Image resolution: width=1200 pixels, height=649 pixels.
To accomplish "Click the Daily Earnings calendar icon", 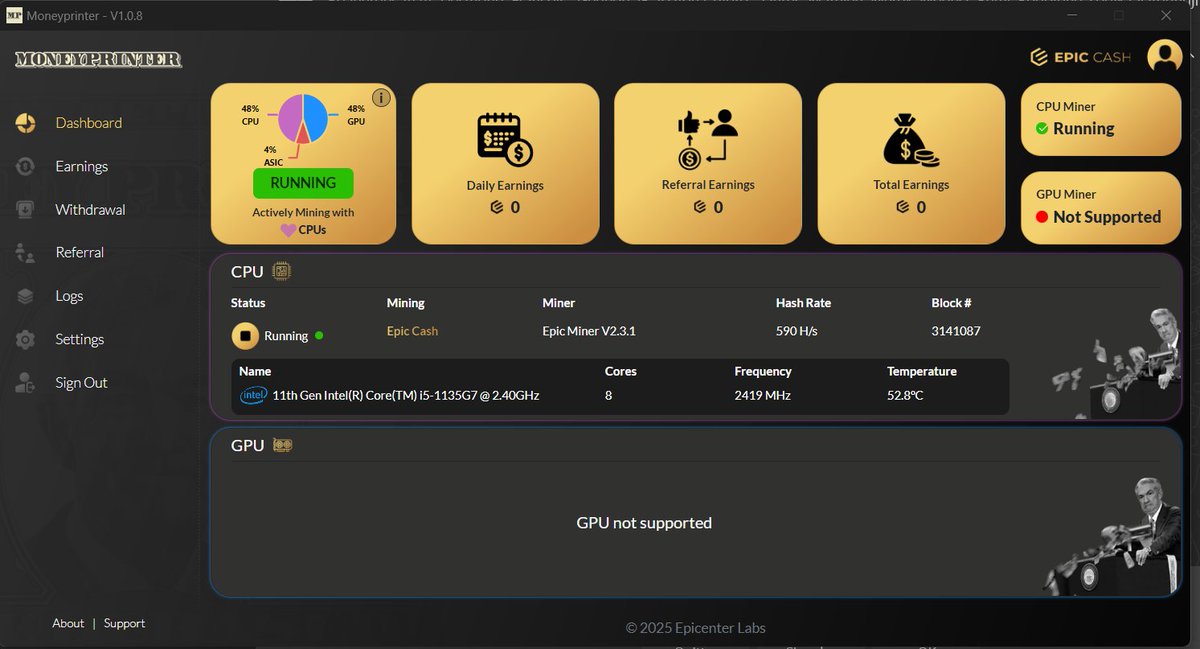I will tap(505, 139).
